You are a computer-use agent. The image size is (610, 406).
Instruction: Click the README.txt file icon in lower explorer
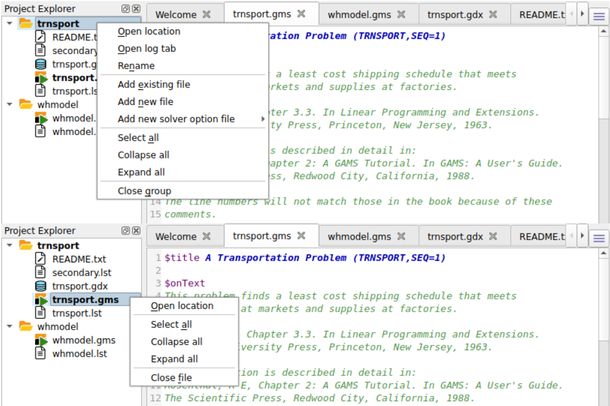pos(41,259)
